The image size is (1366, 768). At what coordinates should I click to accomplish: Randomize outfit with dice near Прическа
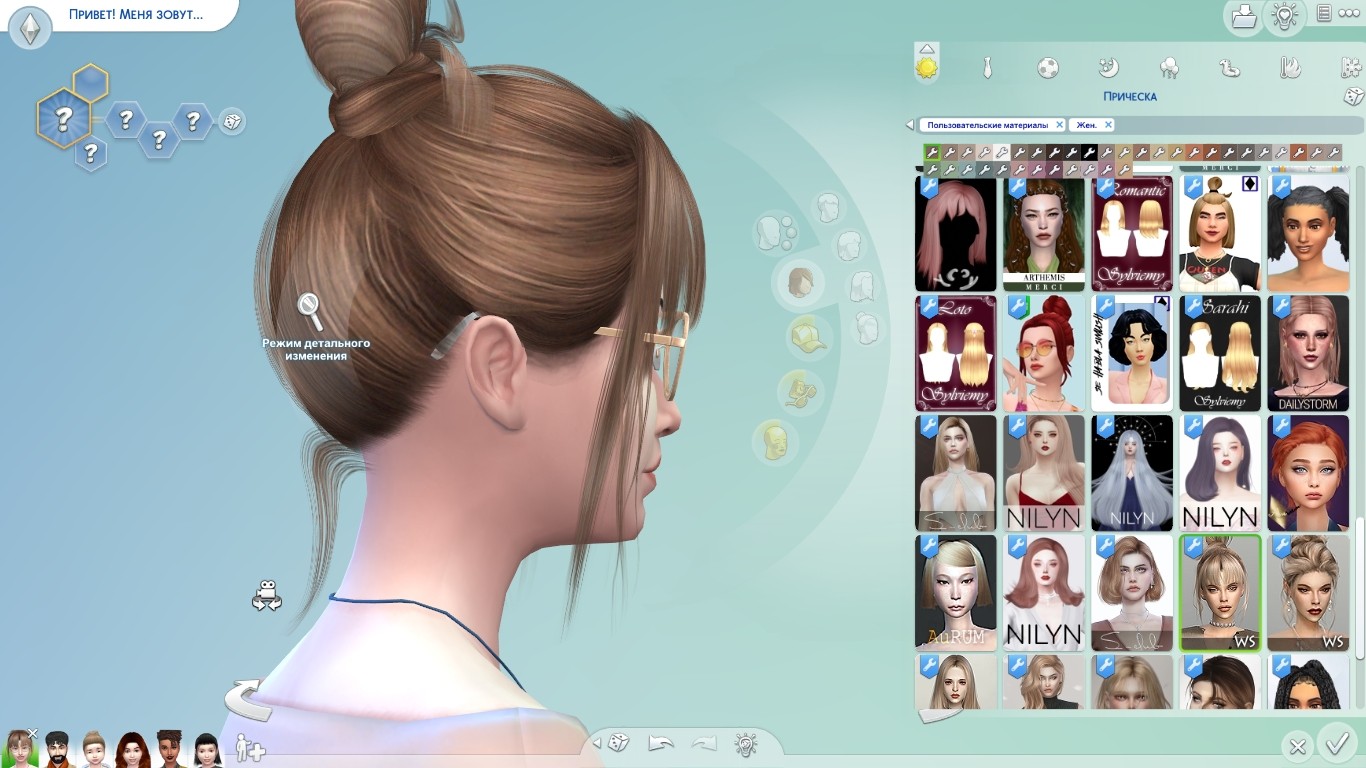(x=1352, y=97)
